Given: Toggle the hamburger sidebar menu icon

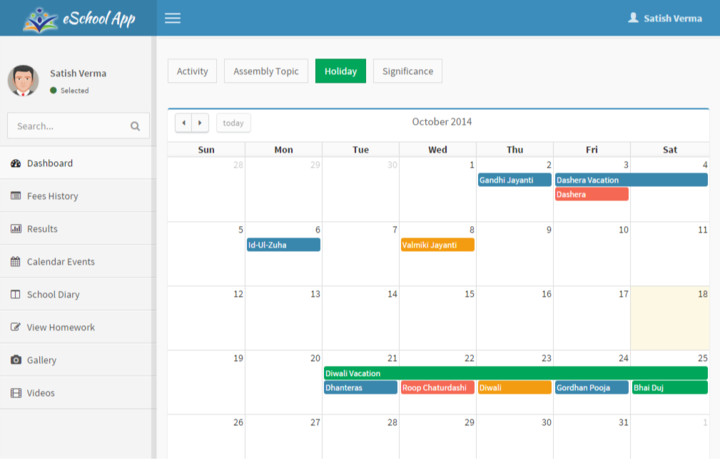Looking at the screenshot, I should 173,18.
